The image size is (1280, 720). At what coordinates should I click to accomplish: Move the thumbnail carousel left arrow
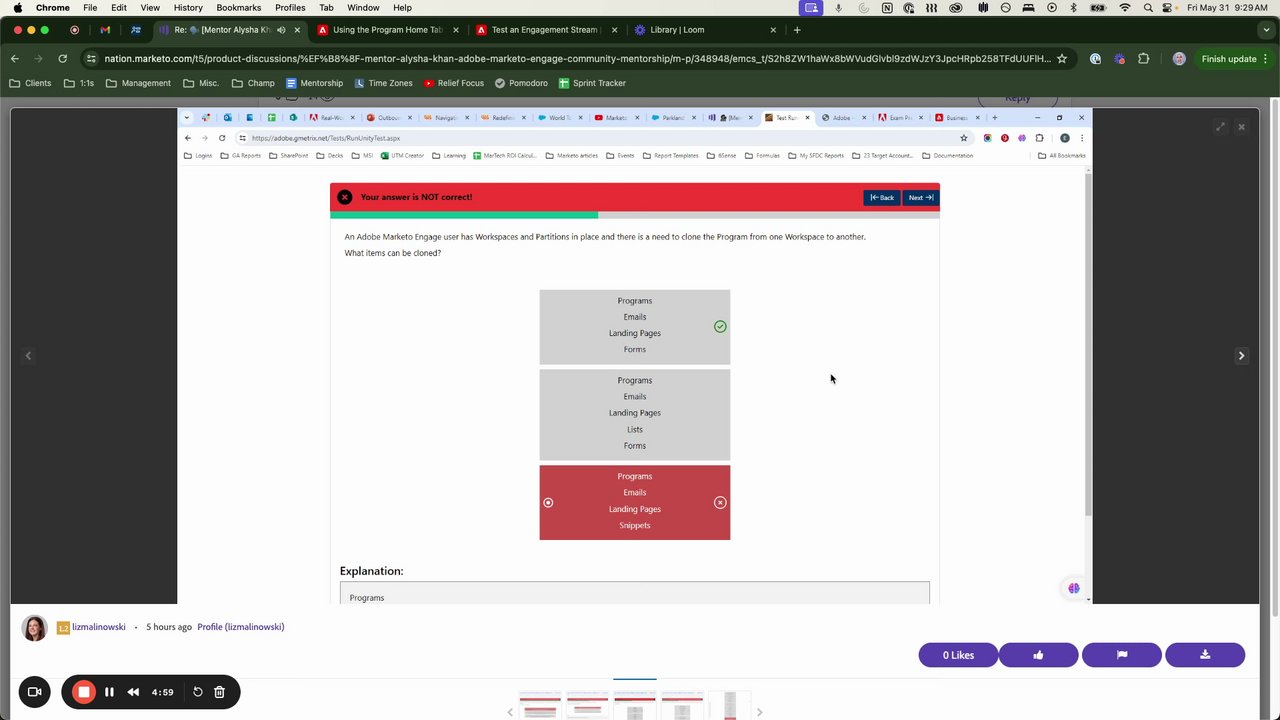(x=510, y=712)
